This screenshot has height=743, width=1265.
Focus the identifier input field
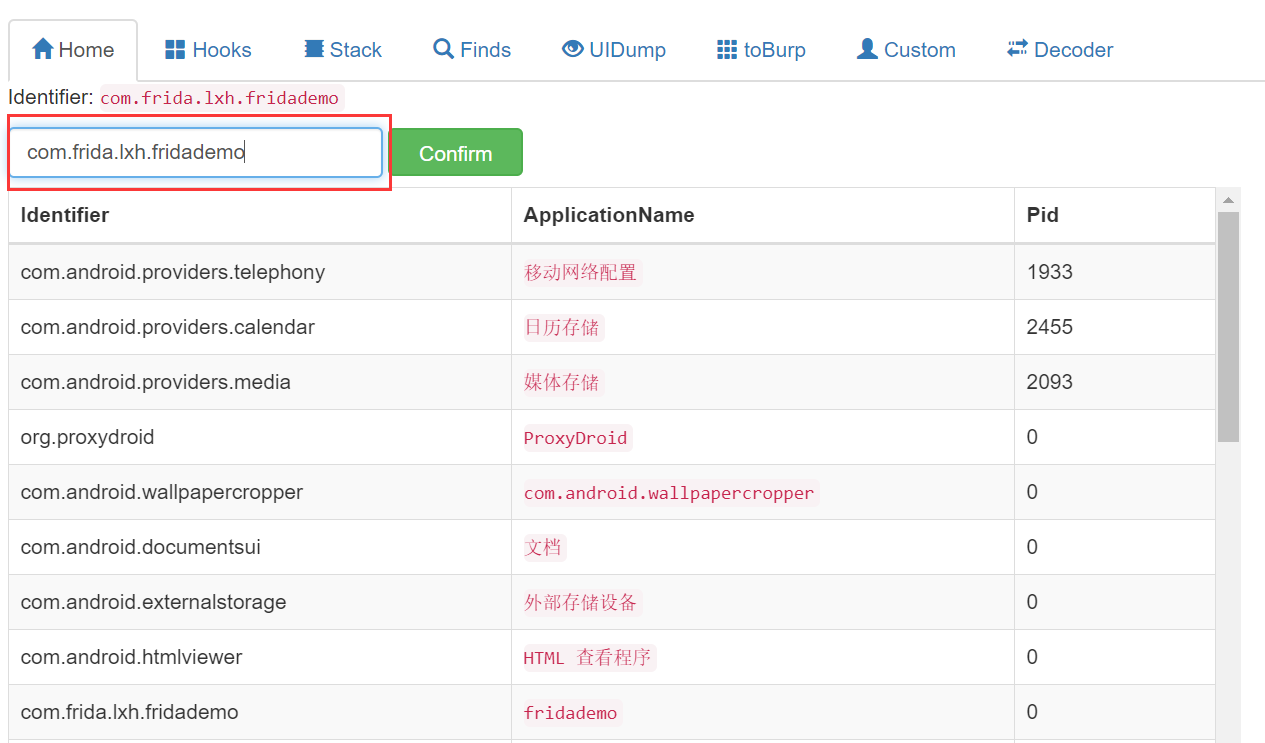pyautogui.click(x=196, y=153)
